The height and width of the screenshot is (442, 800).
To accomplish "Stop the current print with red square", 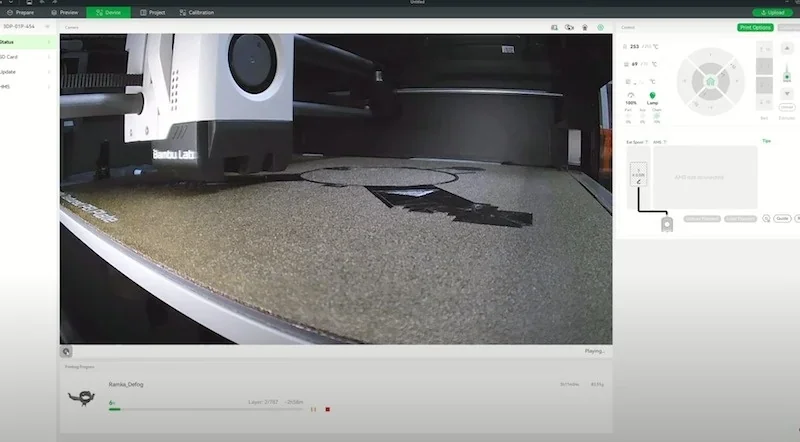I will [328, 409].
